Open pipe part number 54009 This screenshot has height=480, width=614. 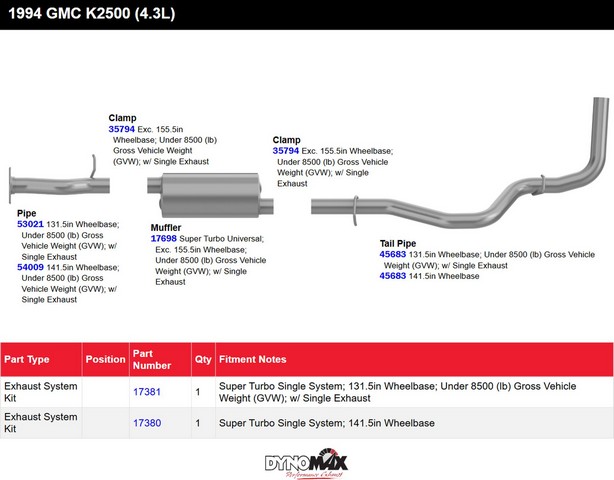click(30, 268)
